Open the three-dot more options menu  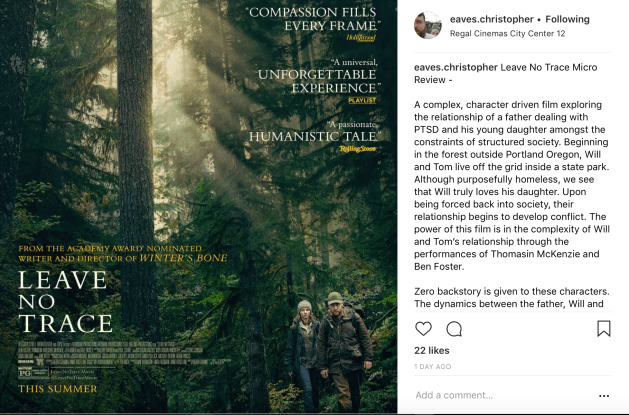[x=603, y=395]
